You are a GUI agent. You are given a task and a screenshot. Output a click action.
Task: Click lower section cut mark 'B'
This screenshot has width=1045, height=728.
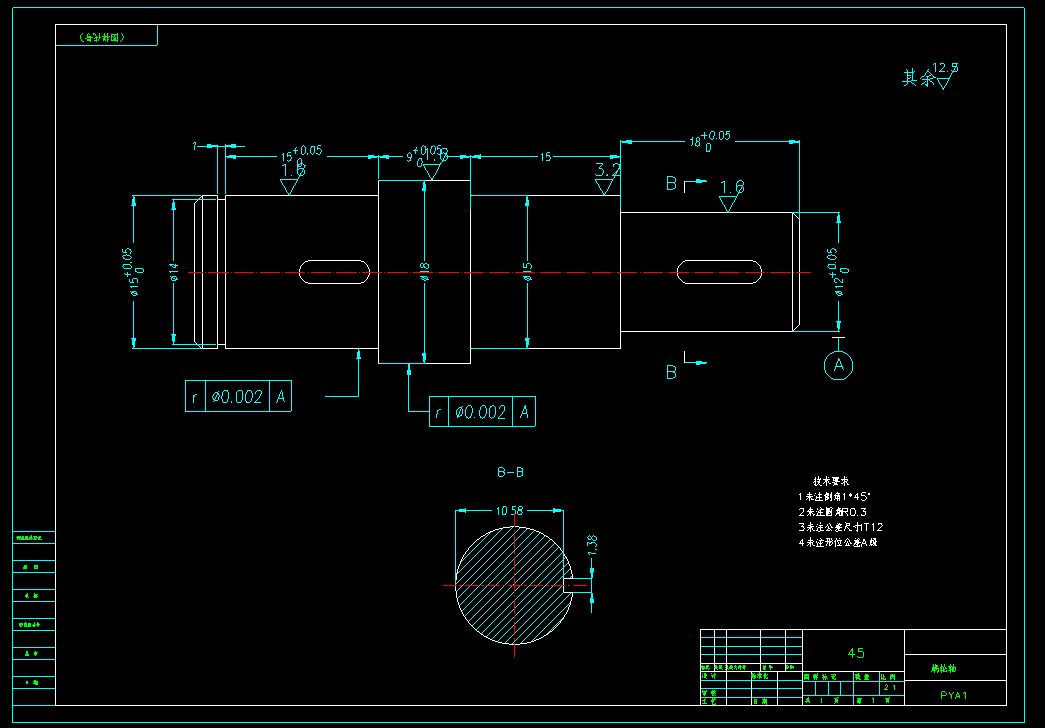(x=671, y=372)
